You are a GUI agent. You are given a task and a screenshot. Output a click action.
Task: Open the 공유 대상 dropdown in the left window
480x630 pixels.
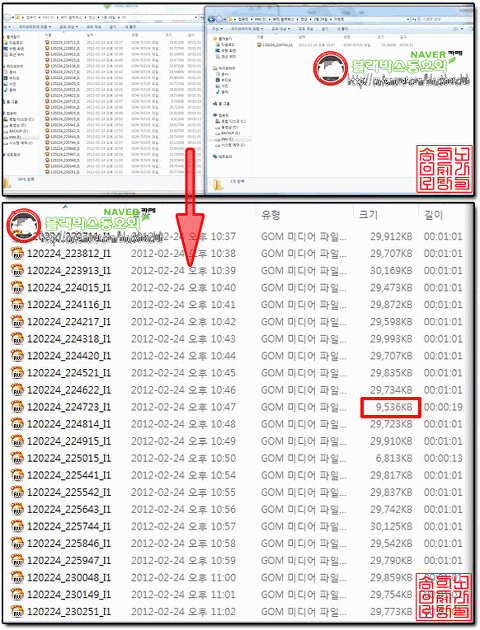click(x=69, y=27)
